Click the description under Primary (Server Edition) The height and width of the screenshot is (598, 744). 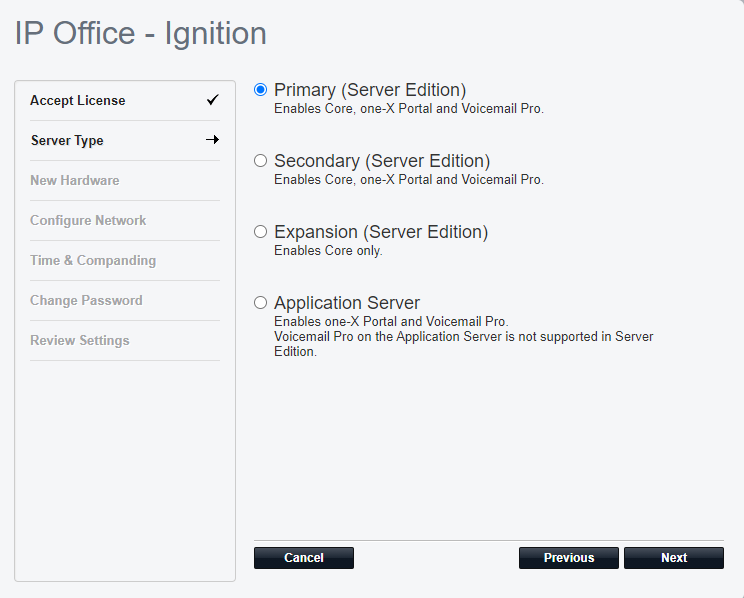tap(409, 109)
